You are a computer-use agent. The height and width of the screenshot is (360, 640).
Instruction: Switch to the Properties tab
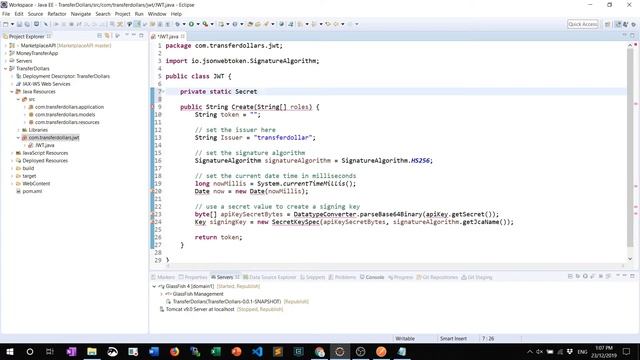tap(193, 277)
